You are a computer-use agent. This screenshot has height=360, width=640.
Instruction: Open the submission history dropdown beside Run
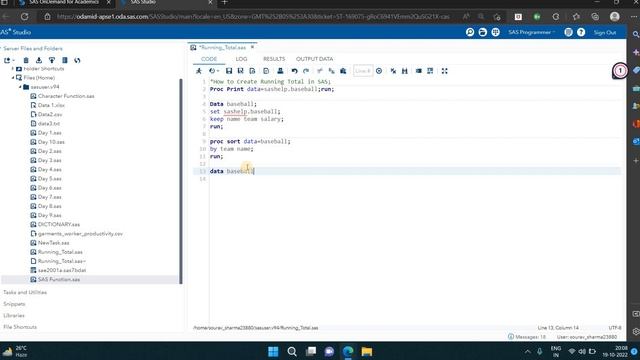click(214, 71)
